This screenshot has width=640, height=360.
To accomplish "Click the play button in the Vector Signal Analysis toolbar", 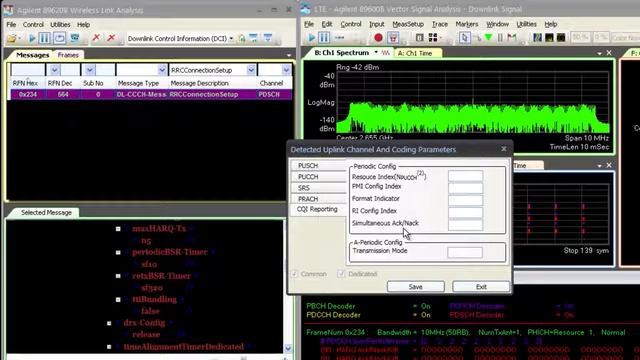I will tap(311, 38).
